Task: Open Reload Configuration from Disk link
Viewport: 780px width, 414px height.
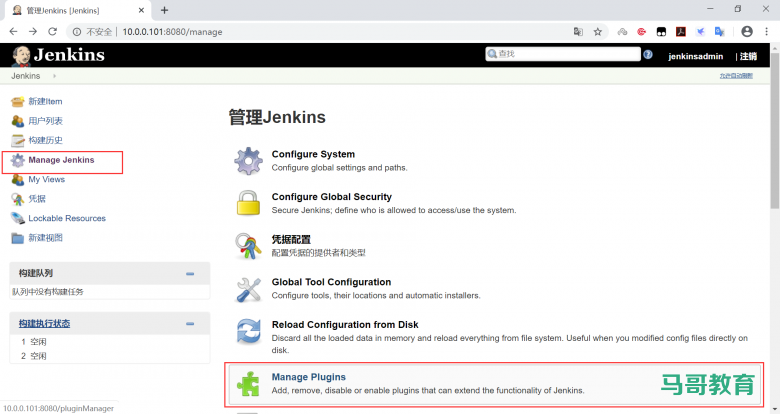Action: (x=345, y=325)
